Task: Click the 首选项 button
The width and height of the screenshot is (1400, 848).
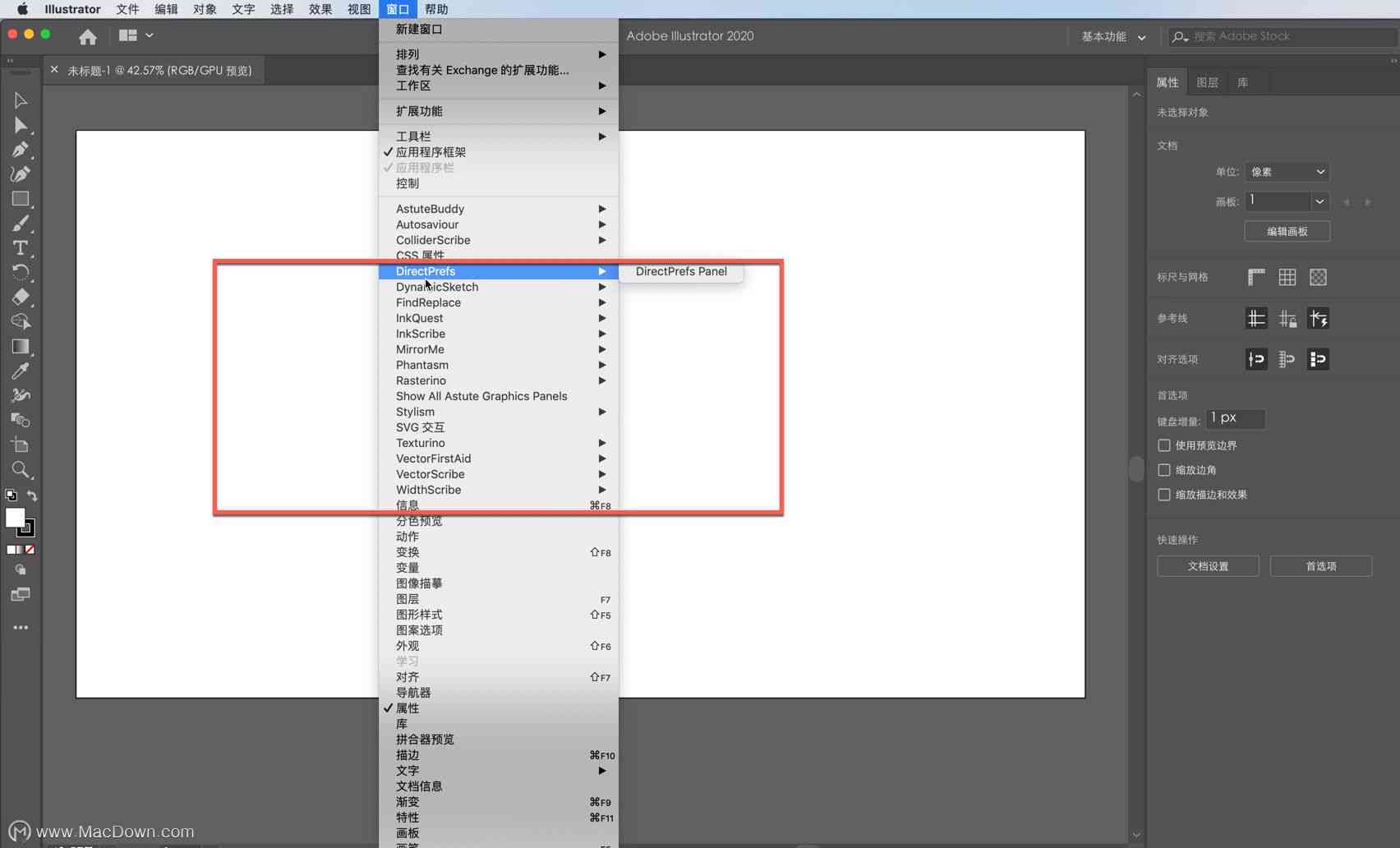Action: (x=1321, y=566)
